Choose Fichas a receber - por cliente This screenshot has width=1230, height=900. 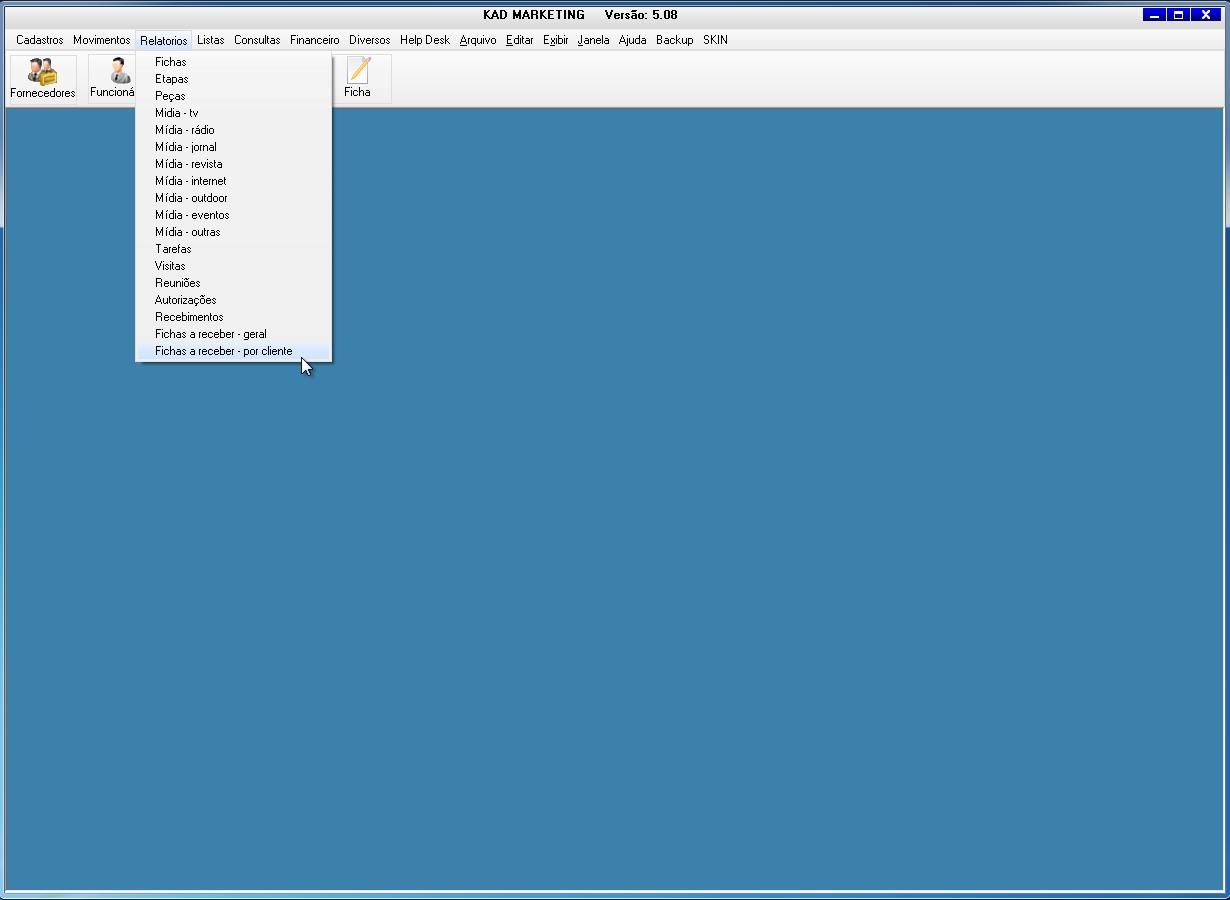coord(234,351)
